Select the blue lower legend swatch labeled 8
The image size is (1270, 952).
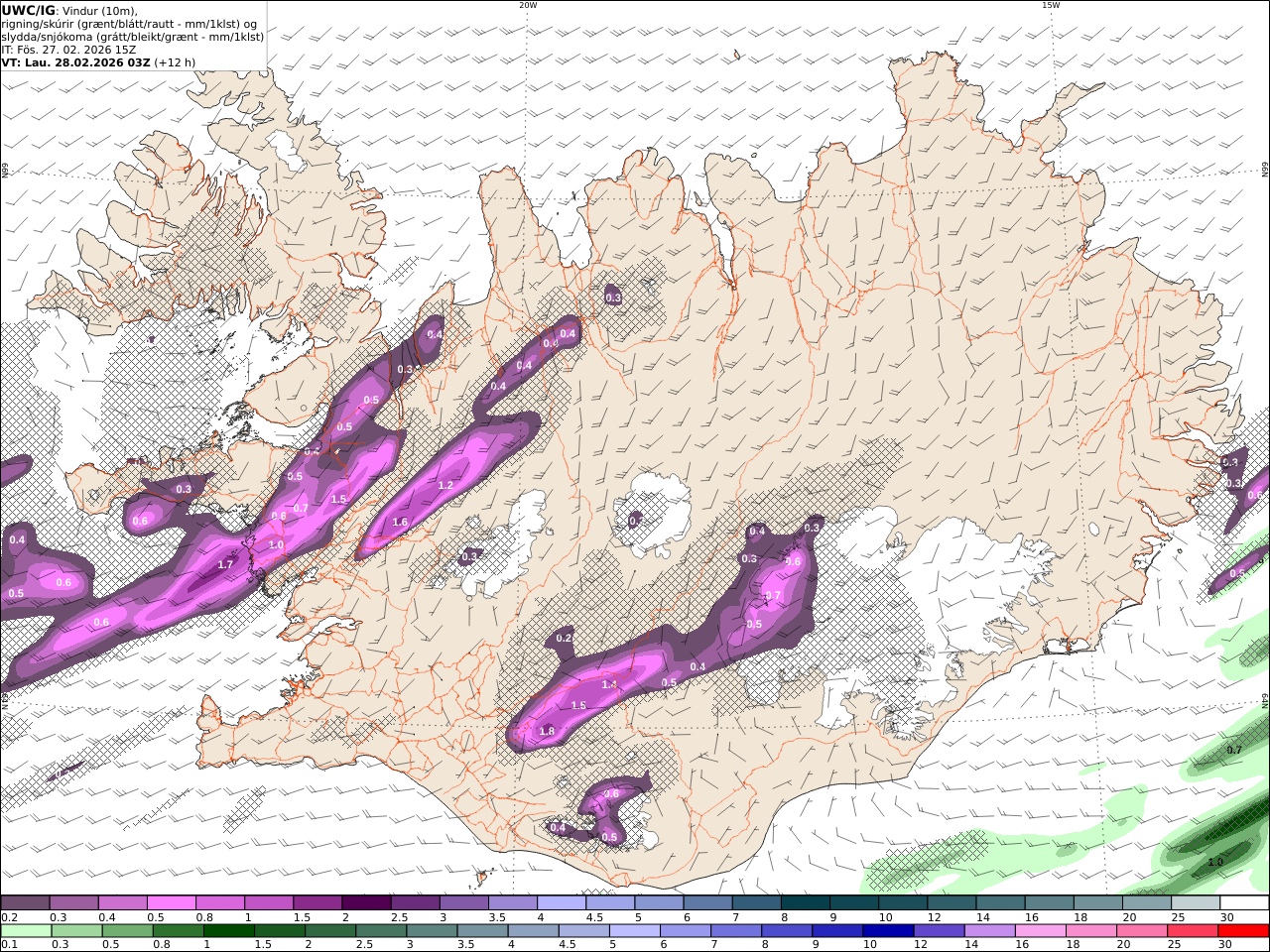pyautogui.click(x=787, y=930)
